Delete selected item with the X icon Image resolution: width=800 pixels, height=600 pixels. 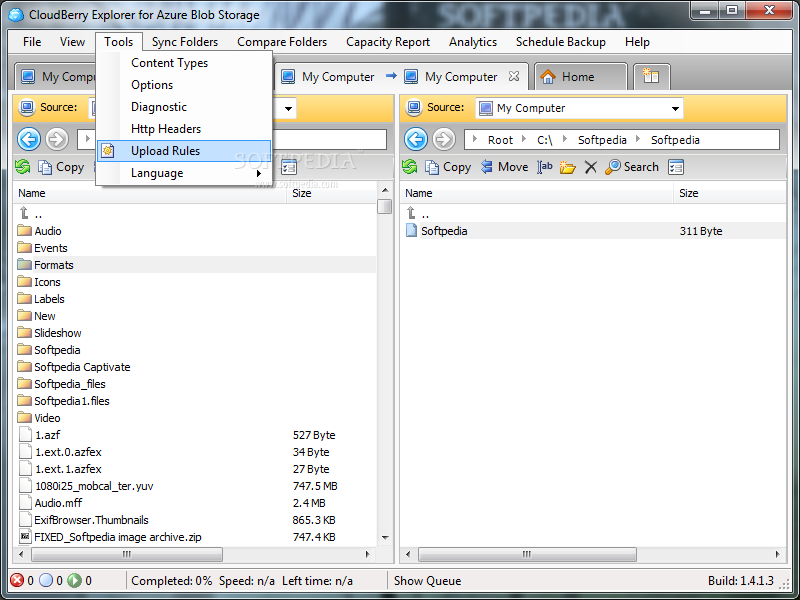(x=590, y=167)
